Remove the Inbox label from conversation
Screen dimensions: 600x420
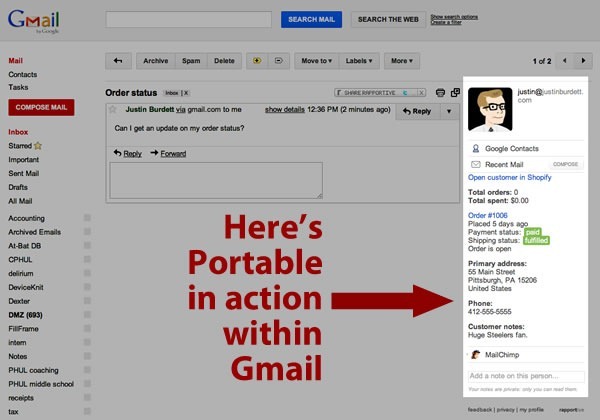pyautogui.click(x=186, y=93)
